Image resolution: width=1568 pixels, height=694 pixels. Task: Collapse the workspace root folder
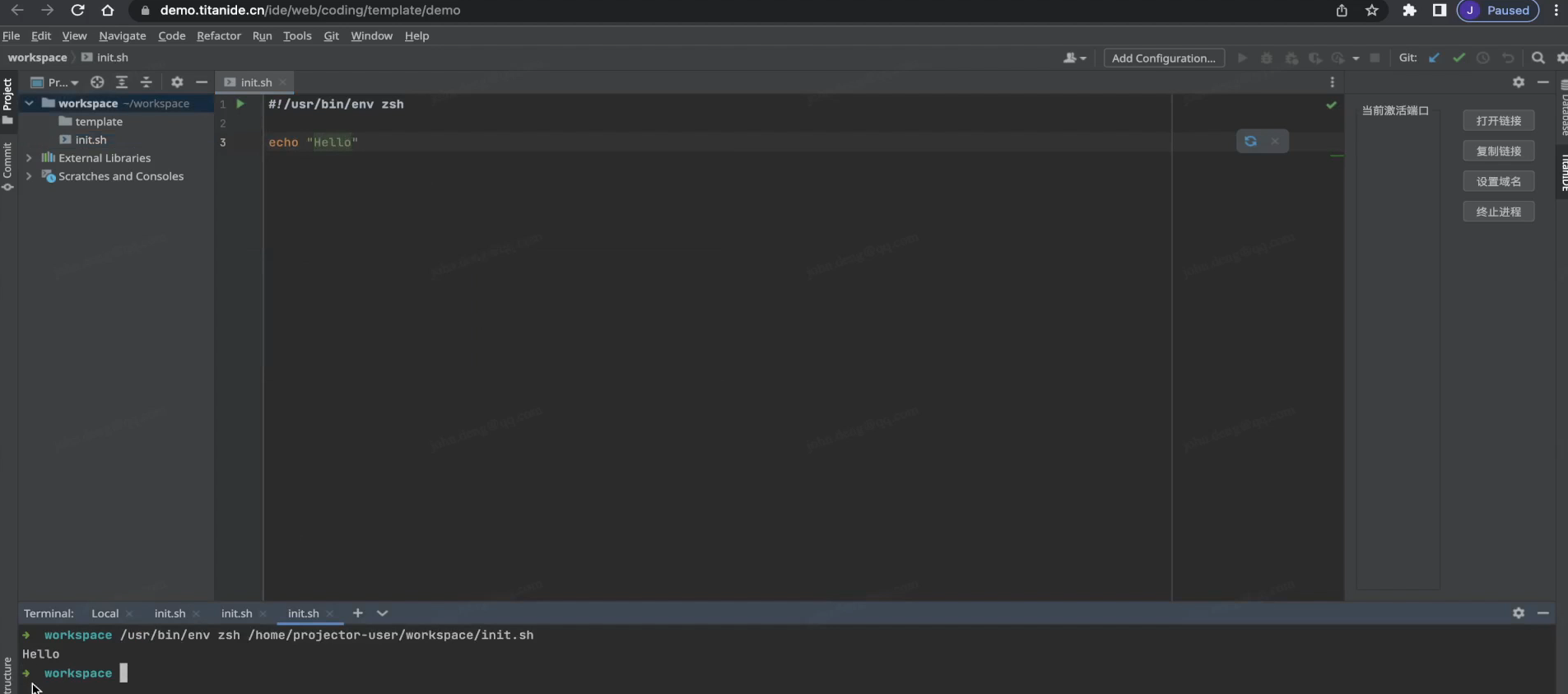pyautogui.click(x=29, y=104)
